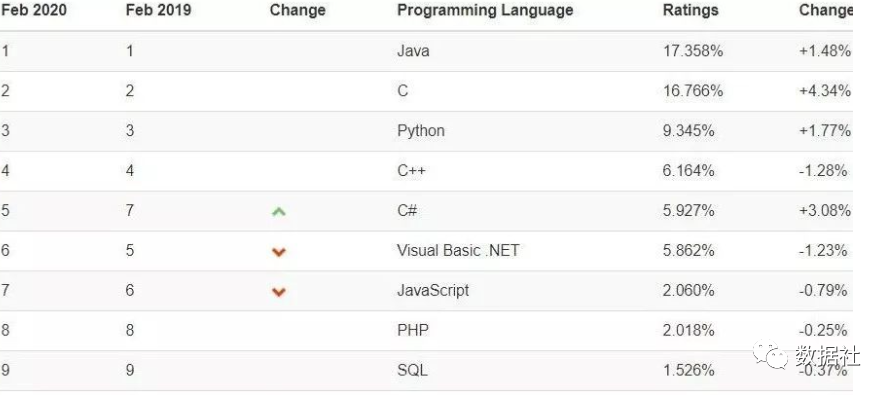The height and width of the screenshot is (395, 889).
Task: Select the C++ language row
Action: tap(426, 171)
